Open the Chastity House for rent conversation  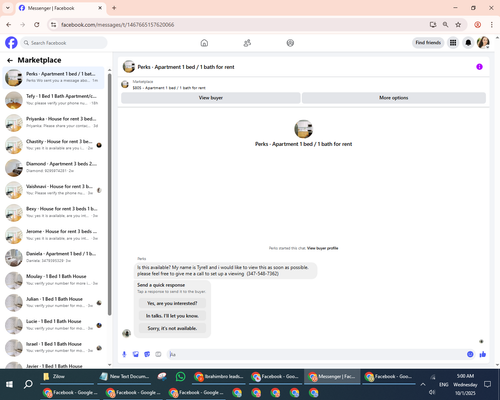[x=53, y=145]
